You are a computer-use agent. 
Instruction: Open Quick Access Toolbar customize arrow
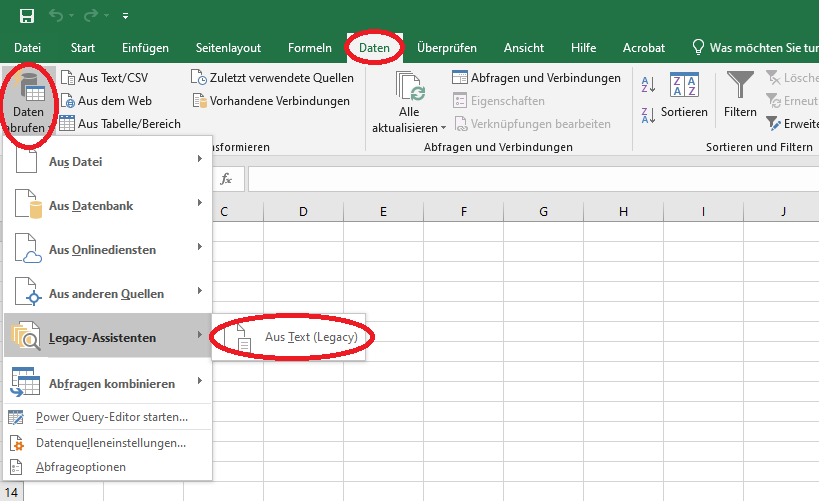tap(125, 16)
